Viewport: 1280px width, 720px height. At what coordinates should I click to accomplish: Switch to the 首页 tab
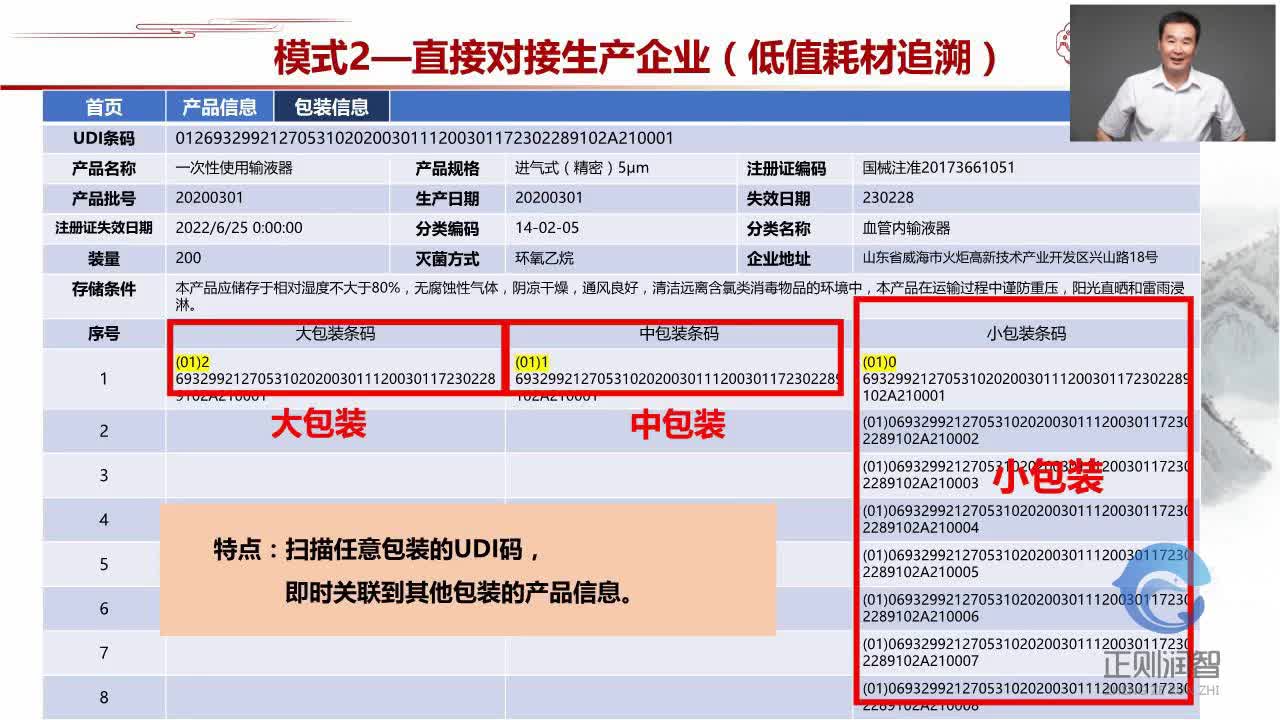(102, 106)
